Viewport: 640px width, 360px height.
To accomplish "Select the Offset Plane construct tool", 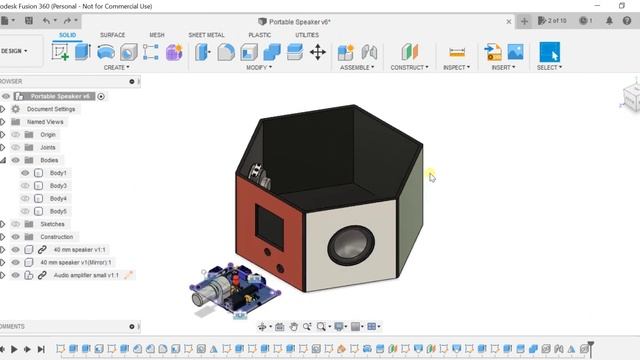I will tap(409, 52).
